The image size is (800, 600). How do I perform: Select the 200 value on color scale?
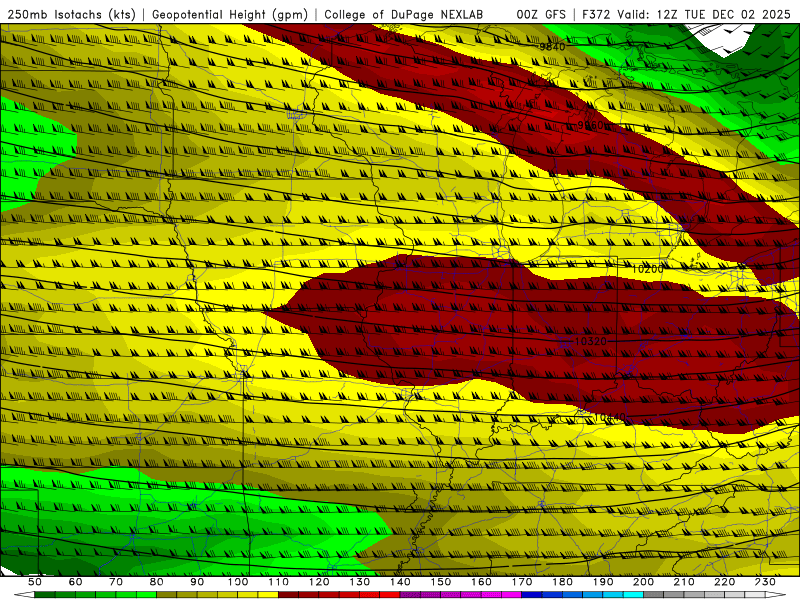pos(643,582)
